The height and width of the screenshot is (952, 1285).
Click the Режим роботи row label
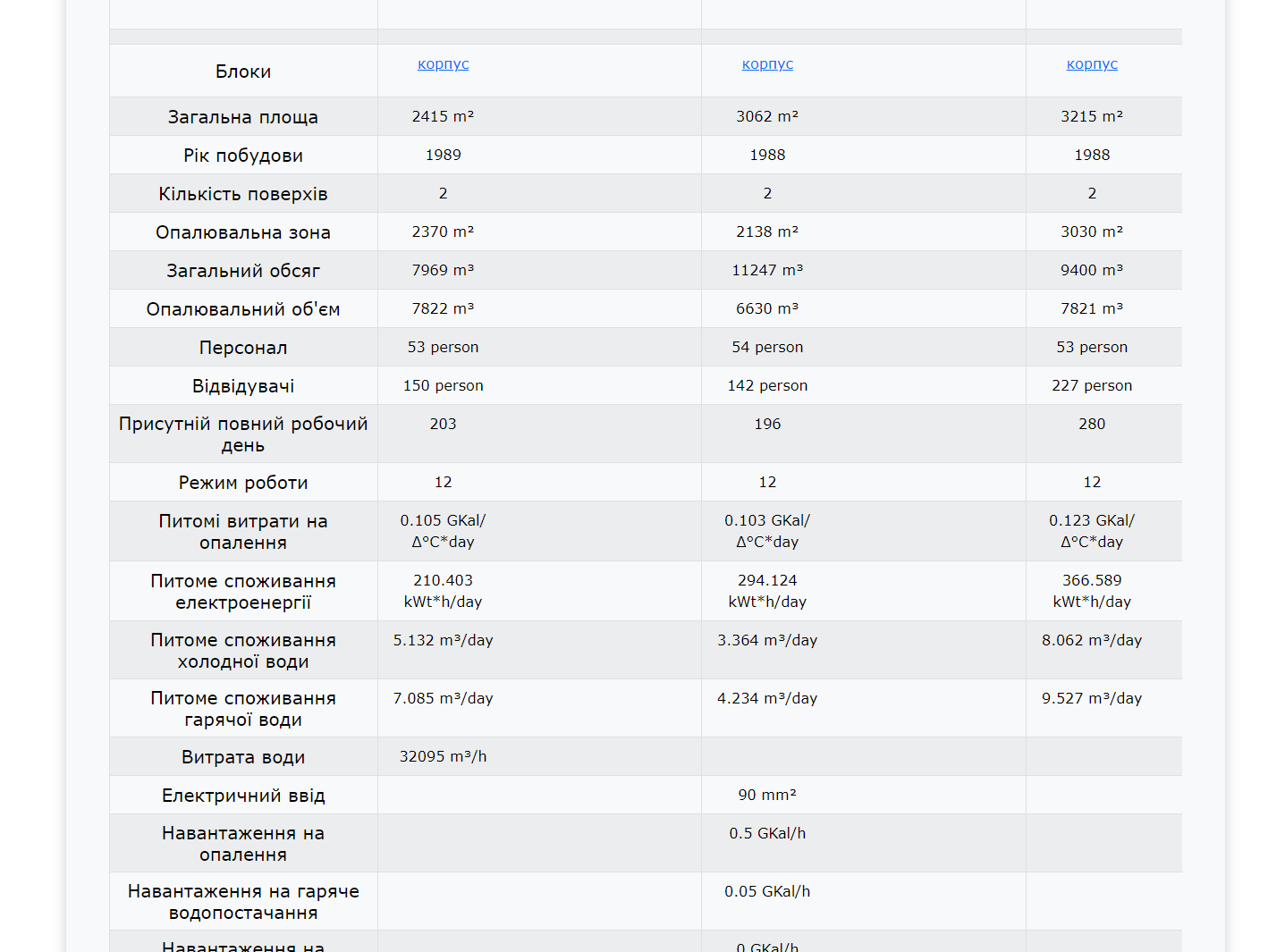(243, 483)
